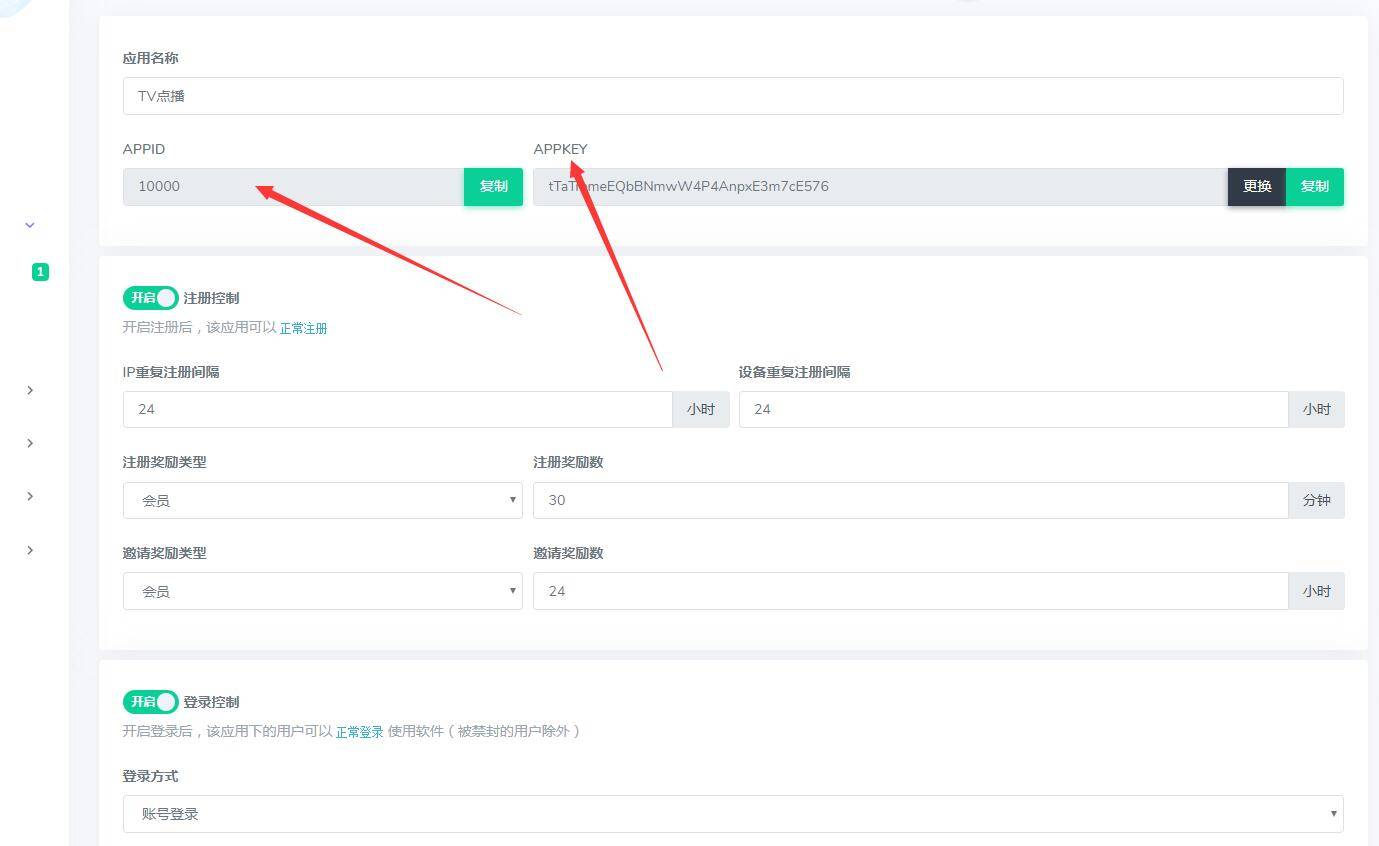
Task: Click the 更换 button to regenerate APPKEY
Action: [x=1257, y=187]
